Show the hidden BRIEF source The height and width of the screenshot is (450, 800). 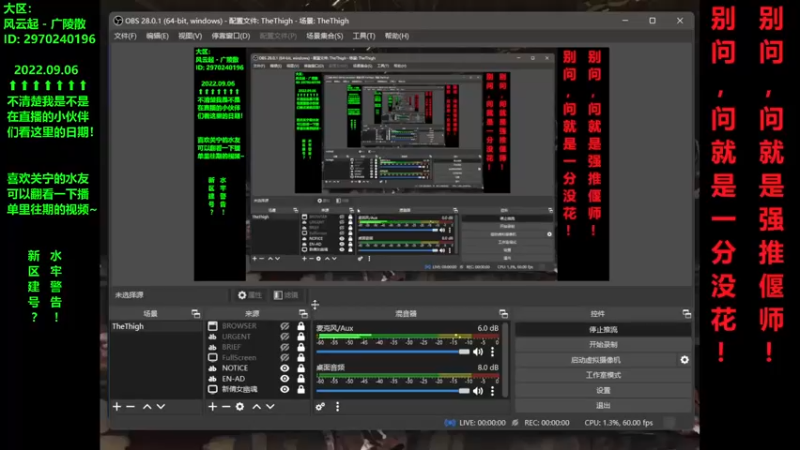(x=285, y=347)
